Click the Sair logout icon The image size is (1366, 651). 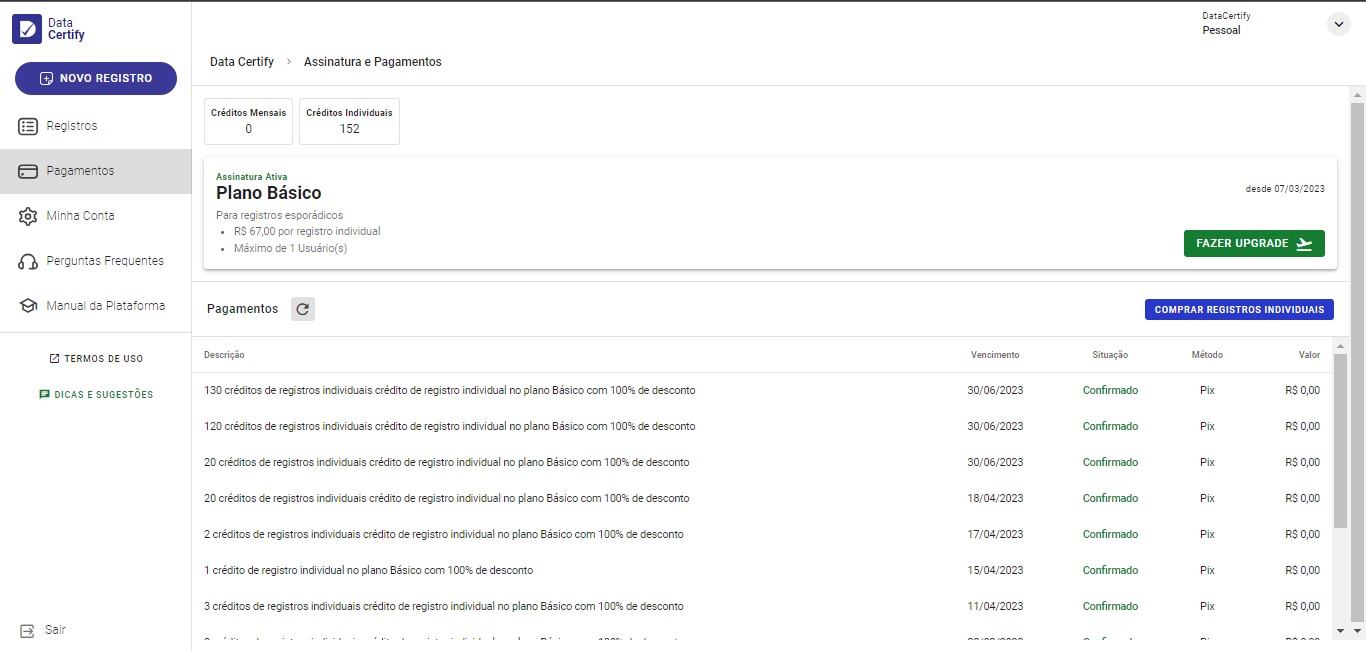pos(27,630)
